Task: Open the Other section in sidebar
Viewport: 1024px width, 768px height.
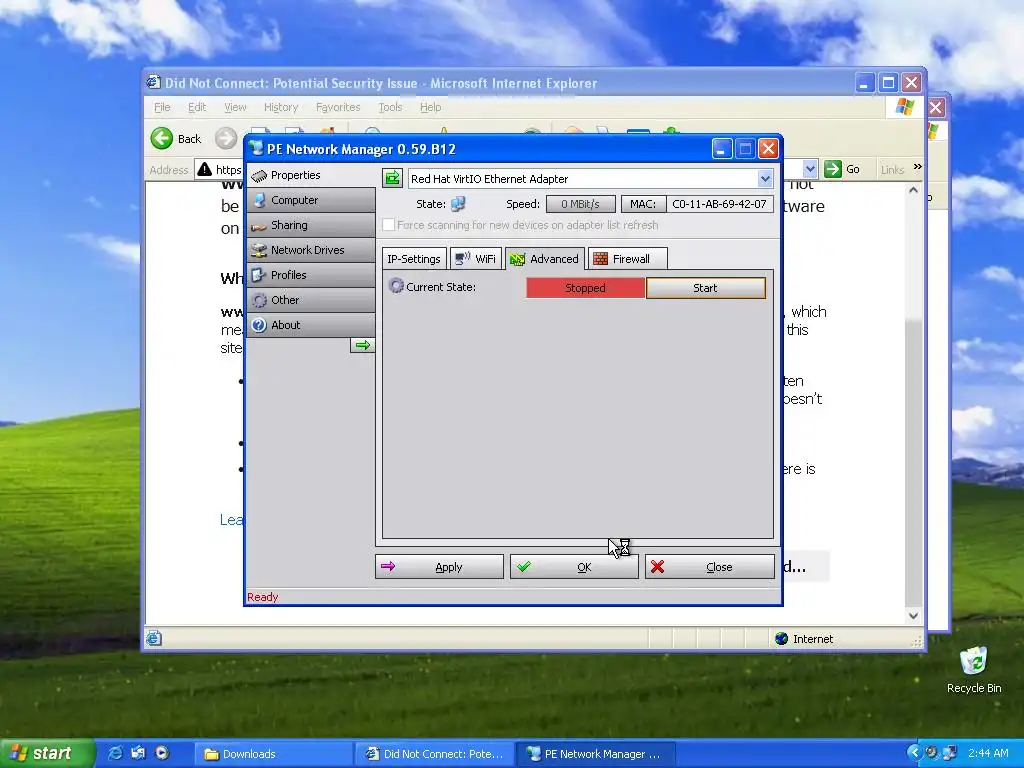Action: tap(311, 300)
